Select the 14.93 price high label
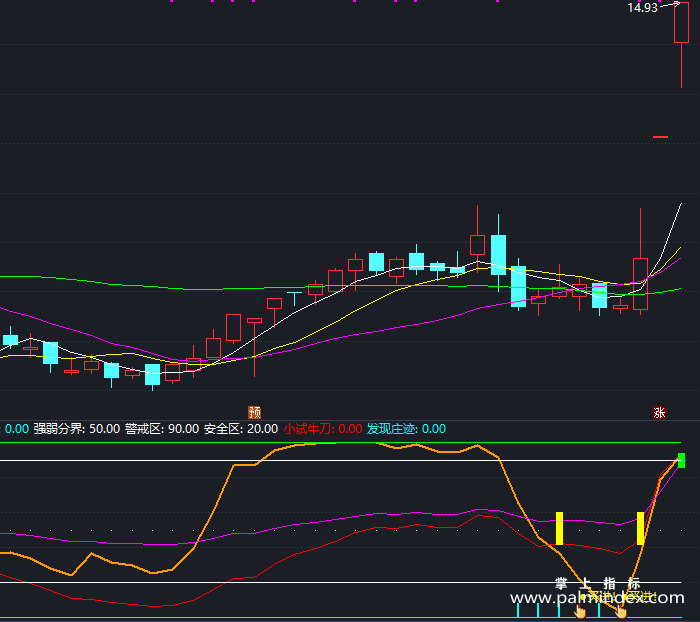The width and height of the screenshot is (700, 622). [x=642, y=8]
